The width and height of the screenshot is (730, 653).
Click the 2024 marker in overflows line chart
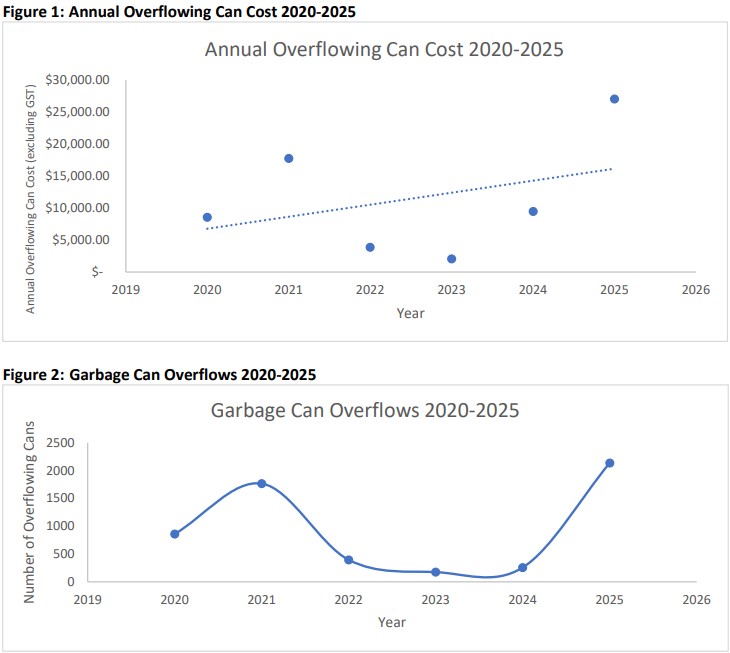[x=522, y=568]
